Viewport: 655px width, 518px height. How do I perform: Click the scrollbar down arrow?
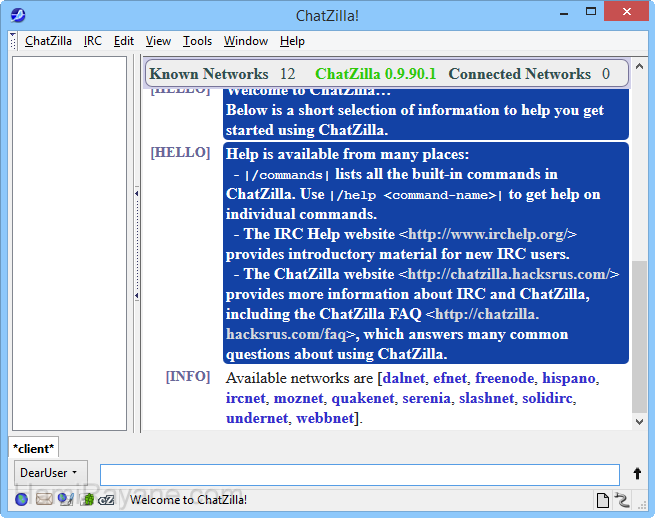pyautogui.click(x=639, y=422)
